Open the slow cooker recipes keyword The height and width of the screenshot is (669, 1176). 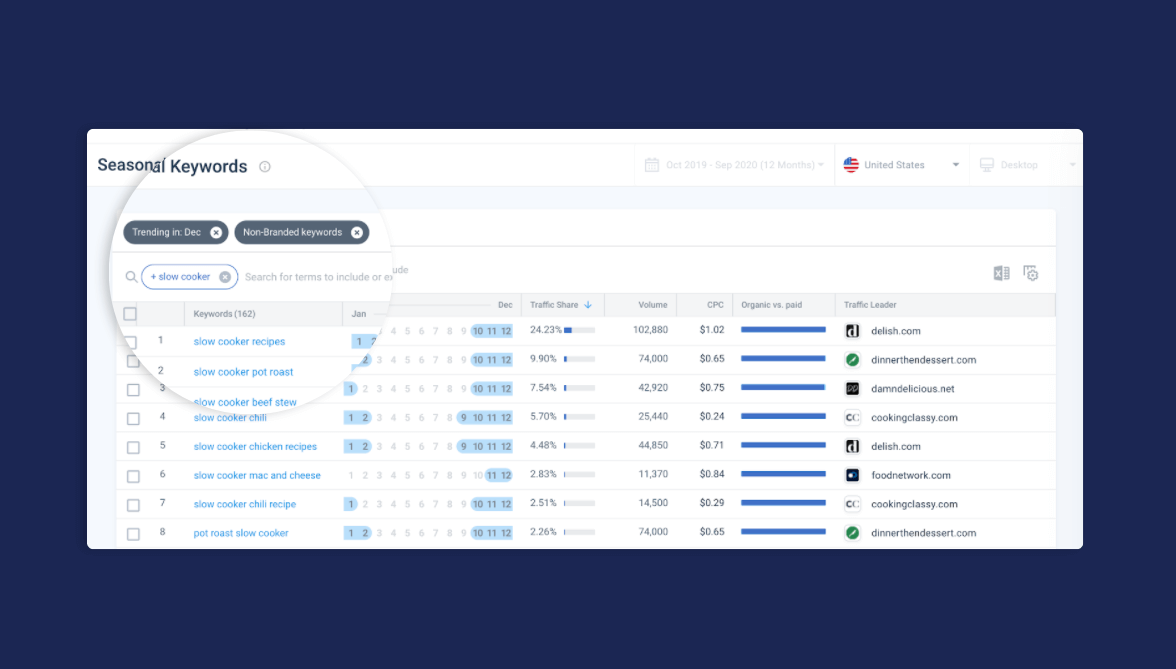[x=239, y=341]
